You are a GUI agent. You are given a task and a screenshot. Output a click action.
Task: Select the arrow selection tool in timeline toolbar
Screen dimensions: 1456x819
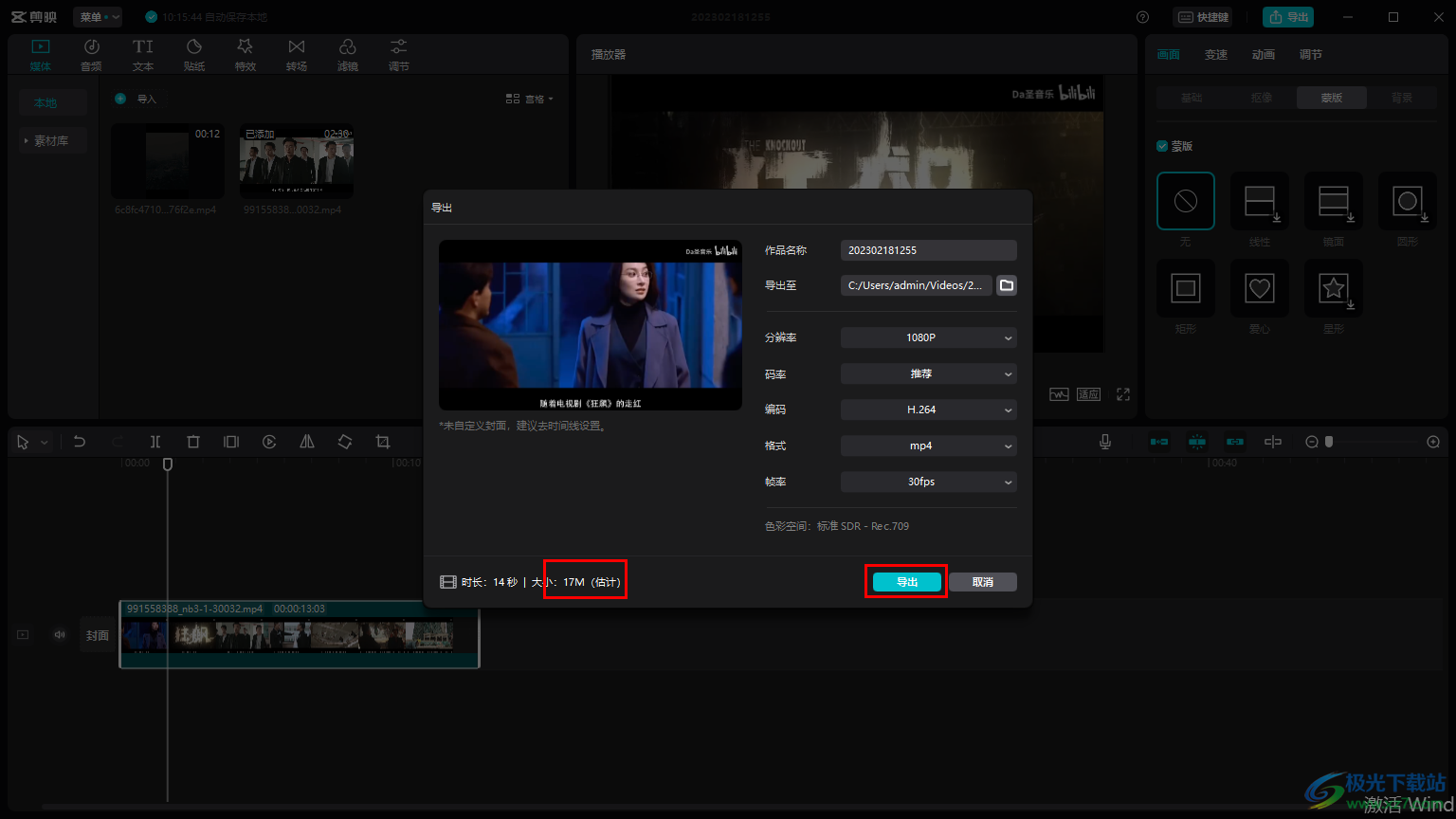point(23,442)
